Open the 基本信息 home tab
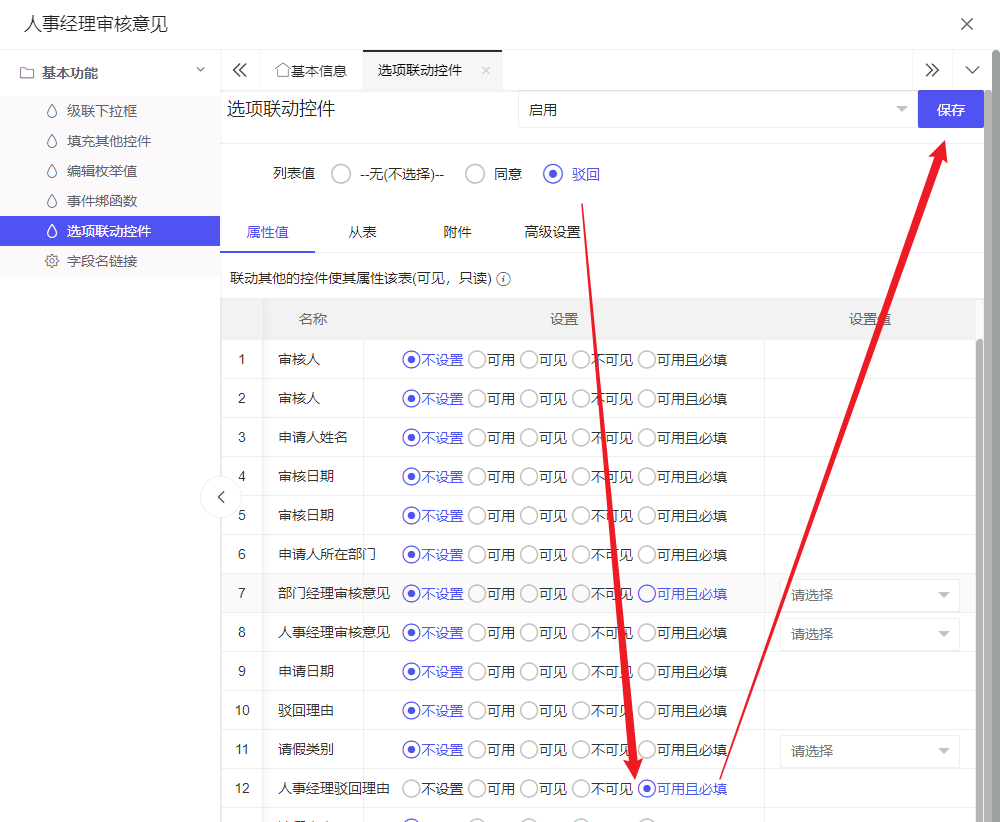The image size is (1000, 822). coord(311,70)
